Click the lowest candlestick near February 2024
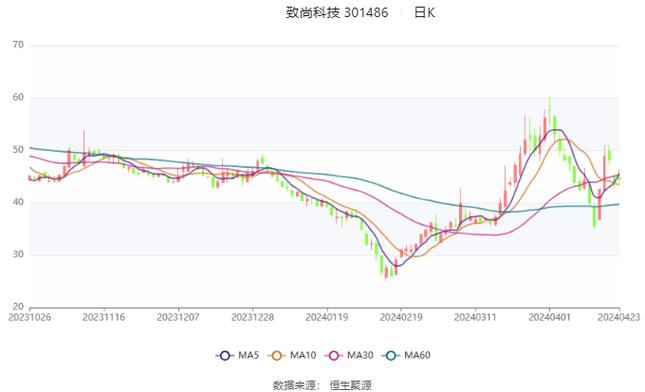645x392 pixels. [x=386, y=272]
